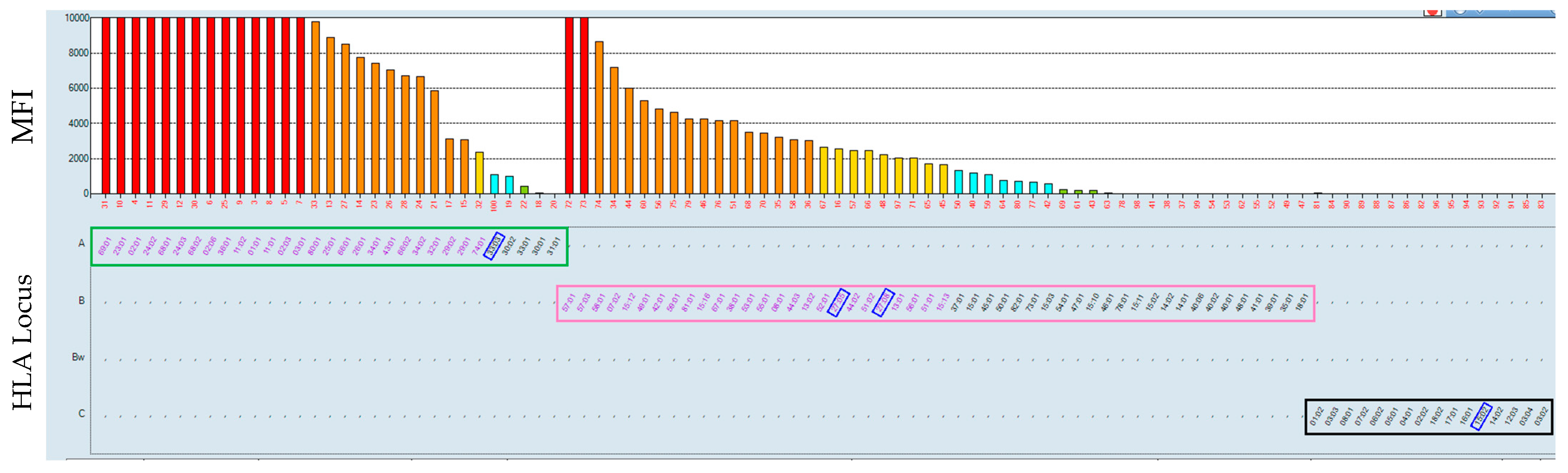Select the orange bar above bead 33
1568x473 pixels.
(x=315, y=107)
